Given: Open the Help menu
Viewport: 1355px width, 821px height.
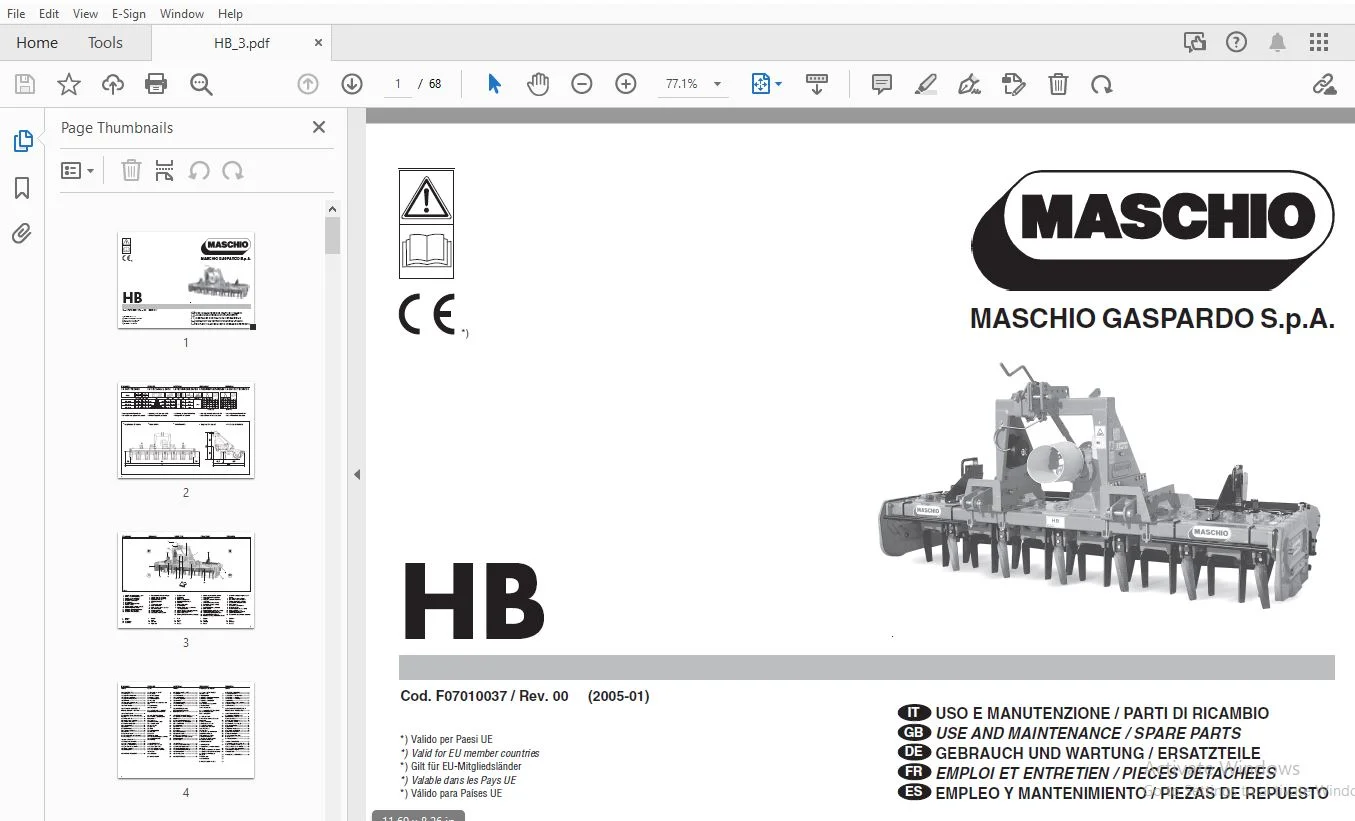Looking at the screenshot, I should [x=230, y=14].
